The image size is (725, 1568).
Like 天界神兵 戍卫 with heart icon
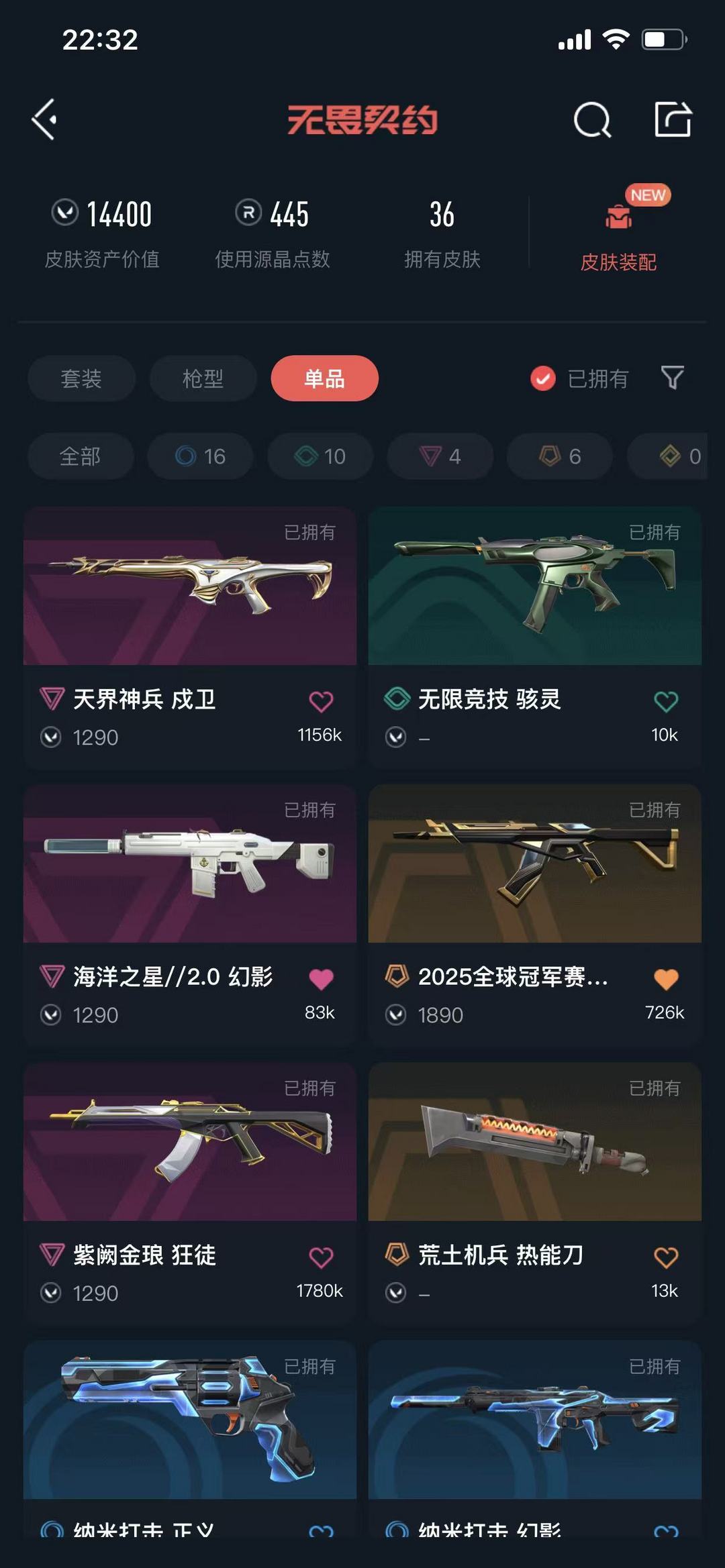[321, 701]
